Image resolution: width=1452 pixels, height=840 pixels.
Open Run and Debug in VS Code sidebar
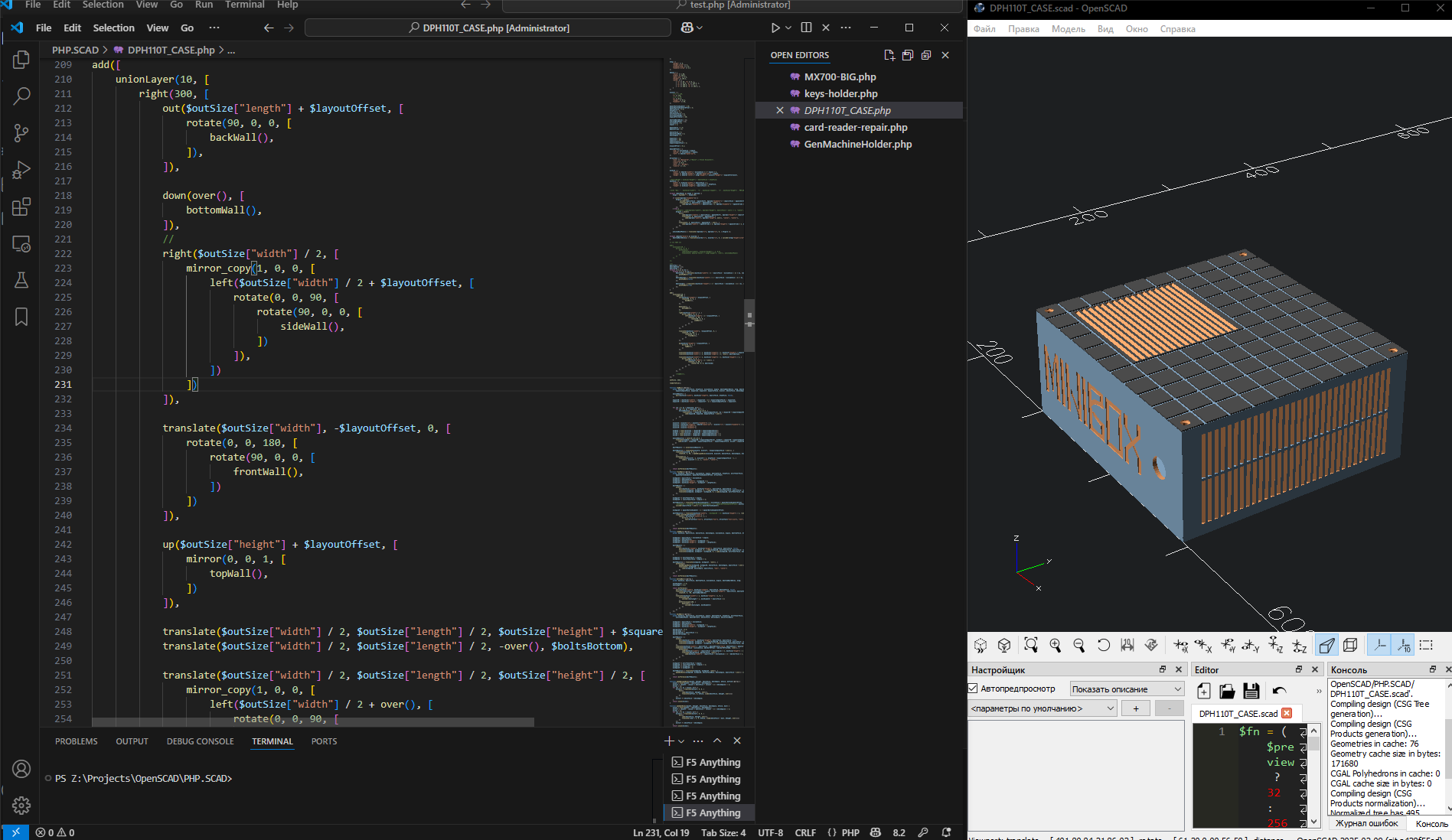click(x=21, y=169)
